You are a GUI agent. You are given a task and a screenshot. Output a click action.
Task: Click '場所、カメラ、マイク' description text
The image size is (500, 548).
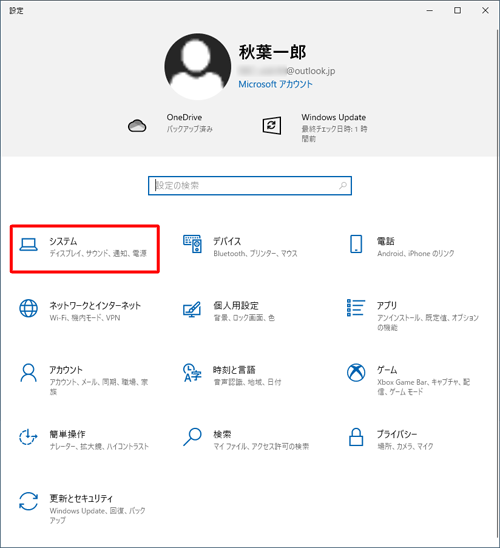tap(405, 446)
